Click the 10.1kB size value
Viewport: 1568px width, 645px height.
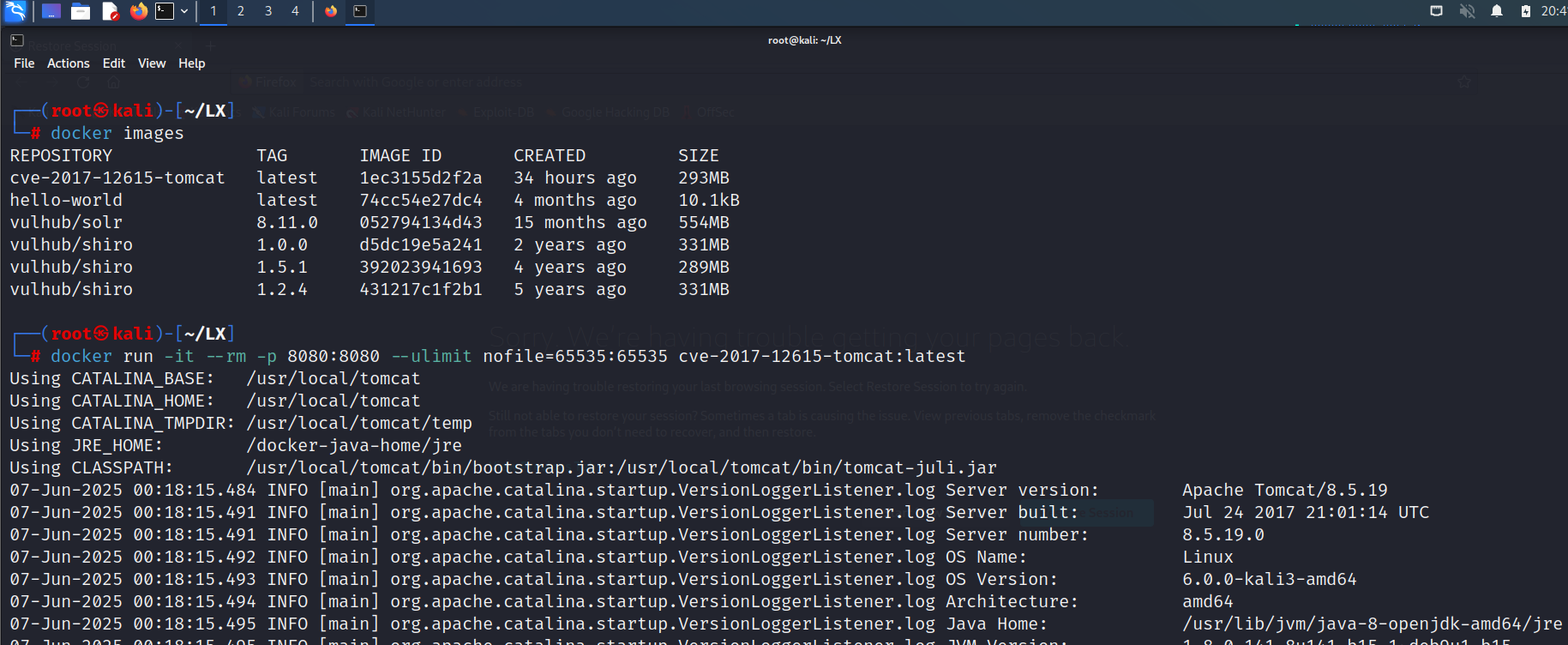pos(709,200)
